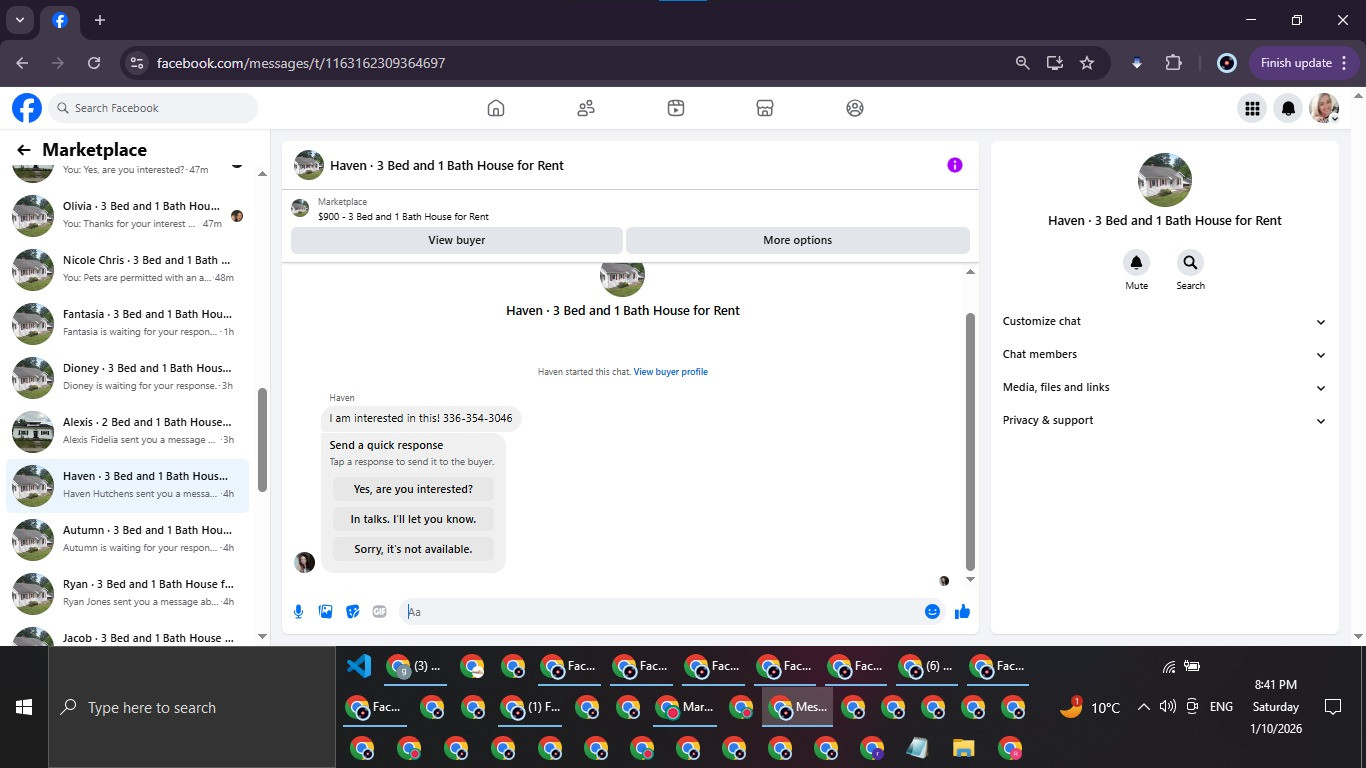
Task: Open purple conversation information icon
Action: click(x=955, y=165)
